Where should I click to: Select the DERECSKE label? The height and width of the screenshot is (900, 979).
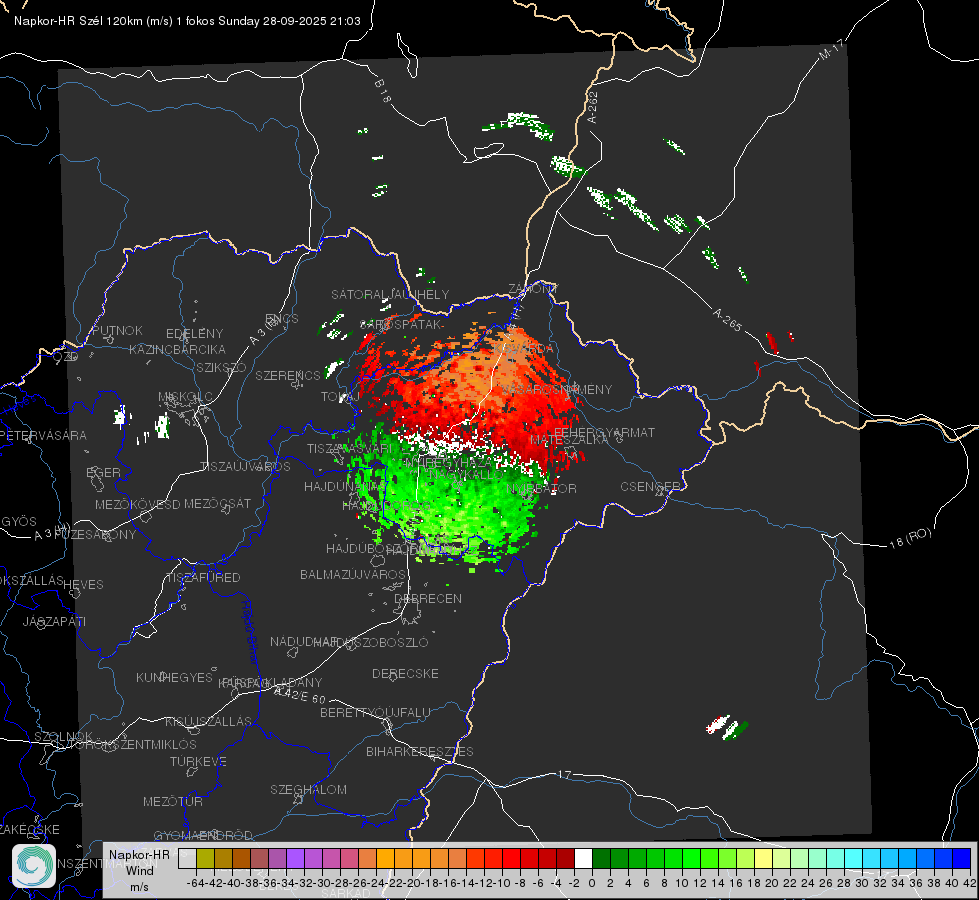[405, 674]
